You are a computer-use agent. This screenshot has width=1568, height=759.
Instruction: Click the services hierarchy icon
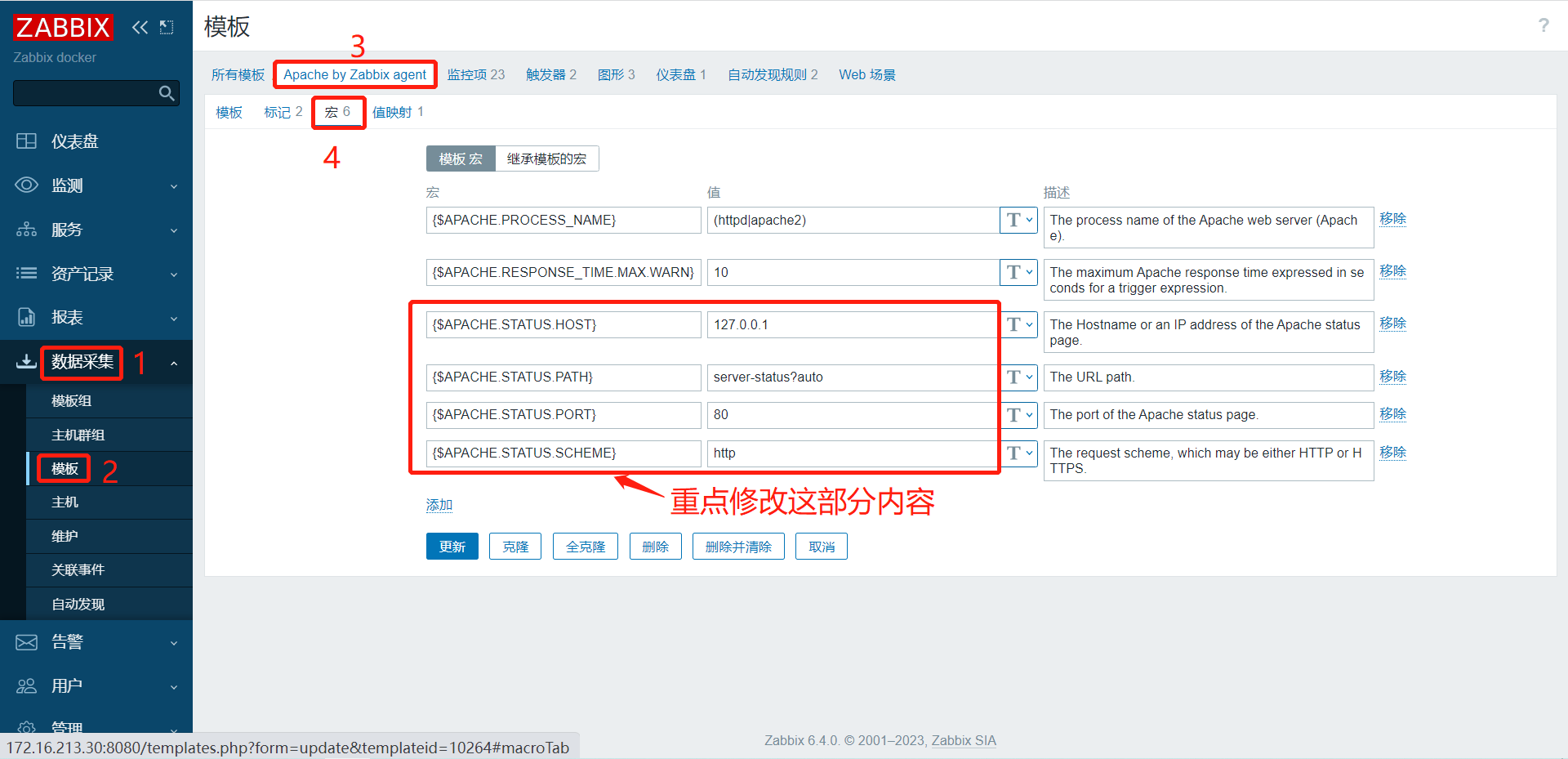(x=26, y=229)
